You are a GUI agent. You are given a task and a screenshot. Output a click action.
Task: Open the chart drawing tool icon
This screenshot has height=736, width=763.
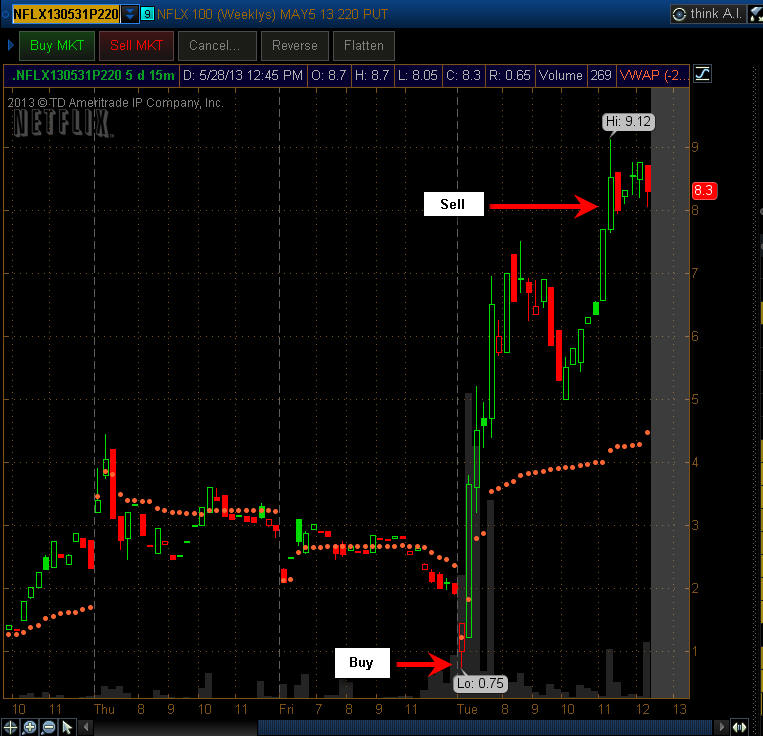tap(702, 74)
